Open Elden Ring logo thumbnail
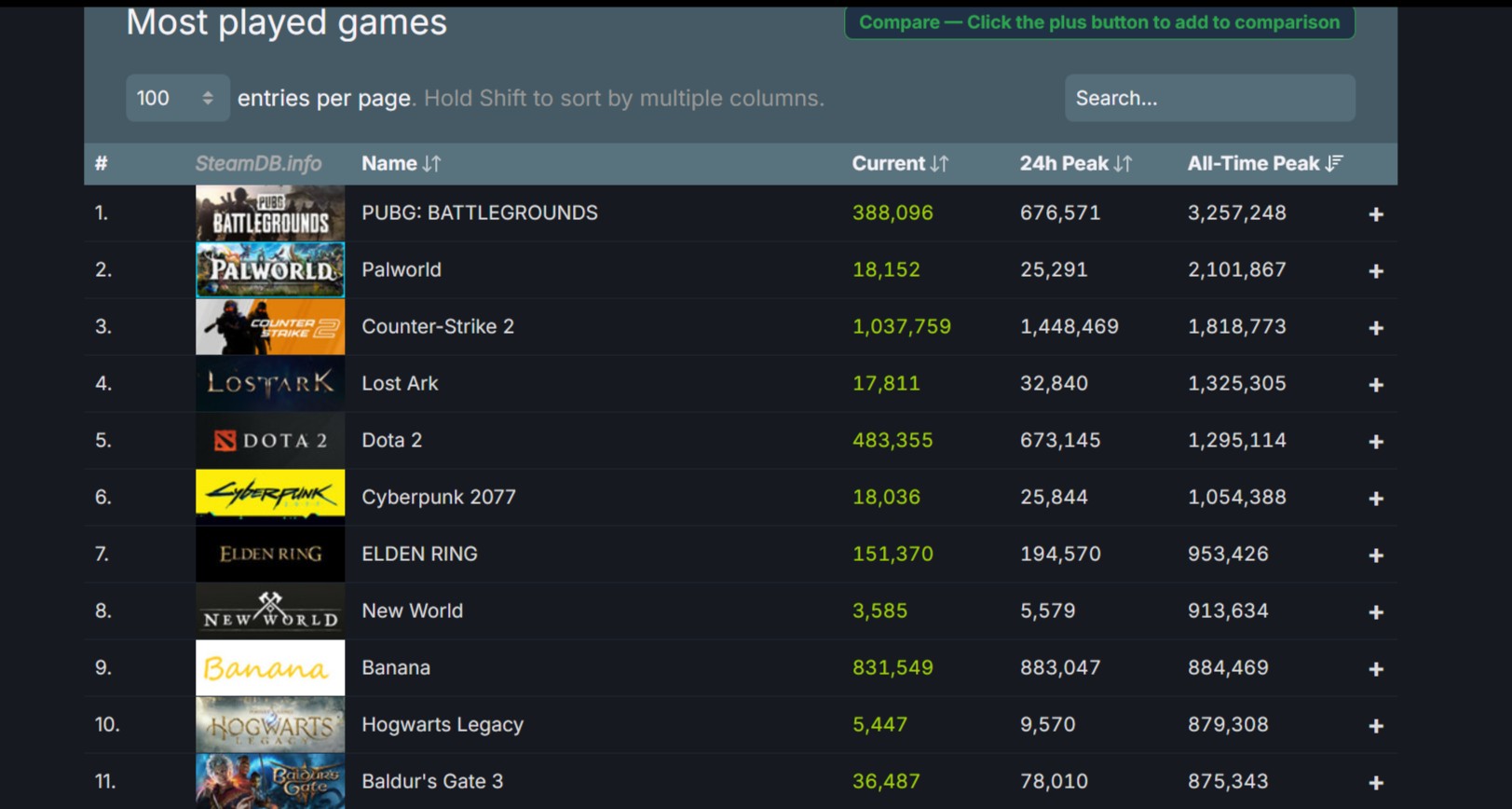This screenshot has width=1512, height=809. tap(270, 555)
